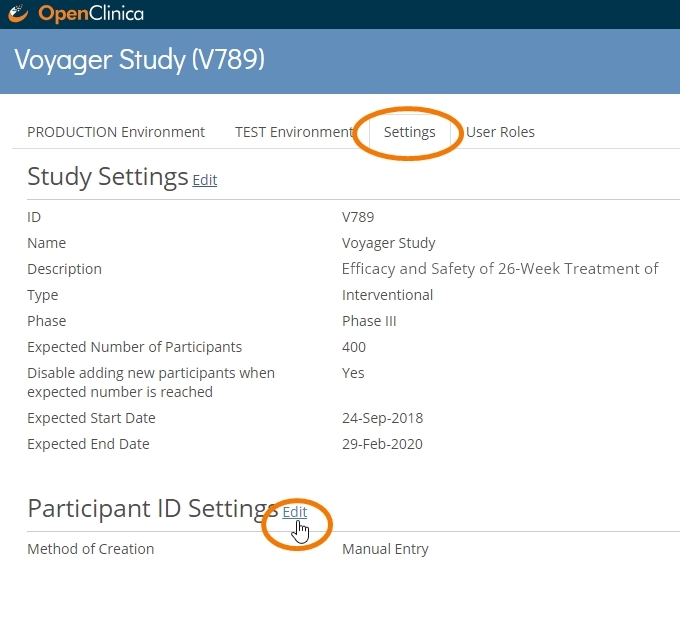Select the Settings tab
The image size is (680, 620).
409,132
